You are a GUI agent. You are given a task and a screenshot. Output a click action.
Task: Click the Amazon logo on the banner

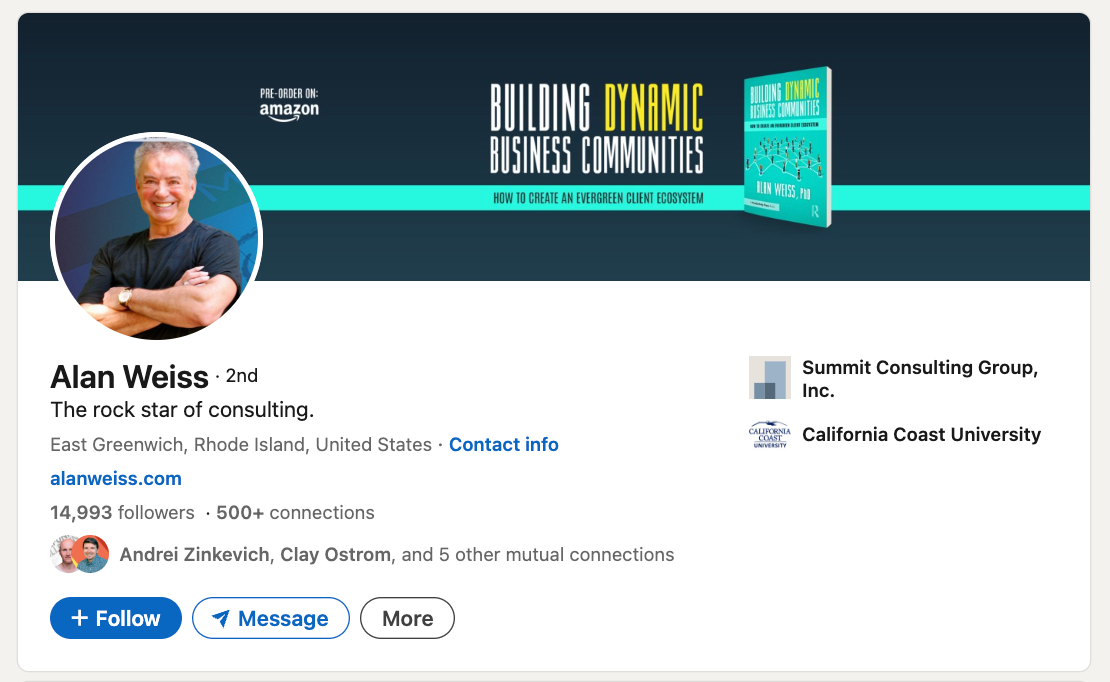[289, 110]
